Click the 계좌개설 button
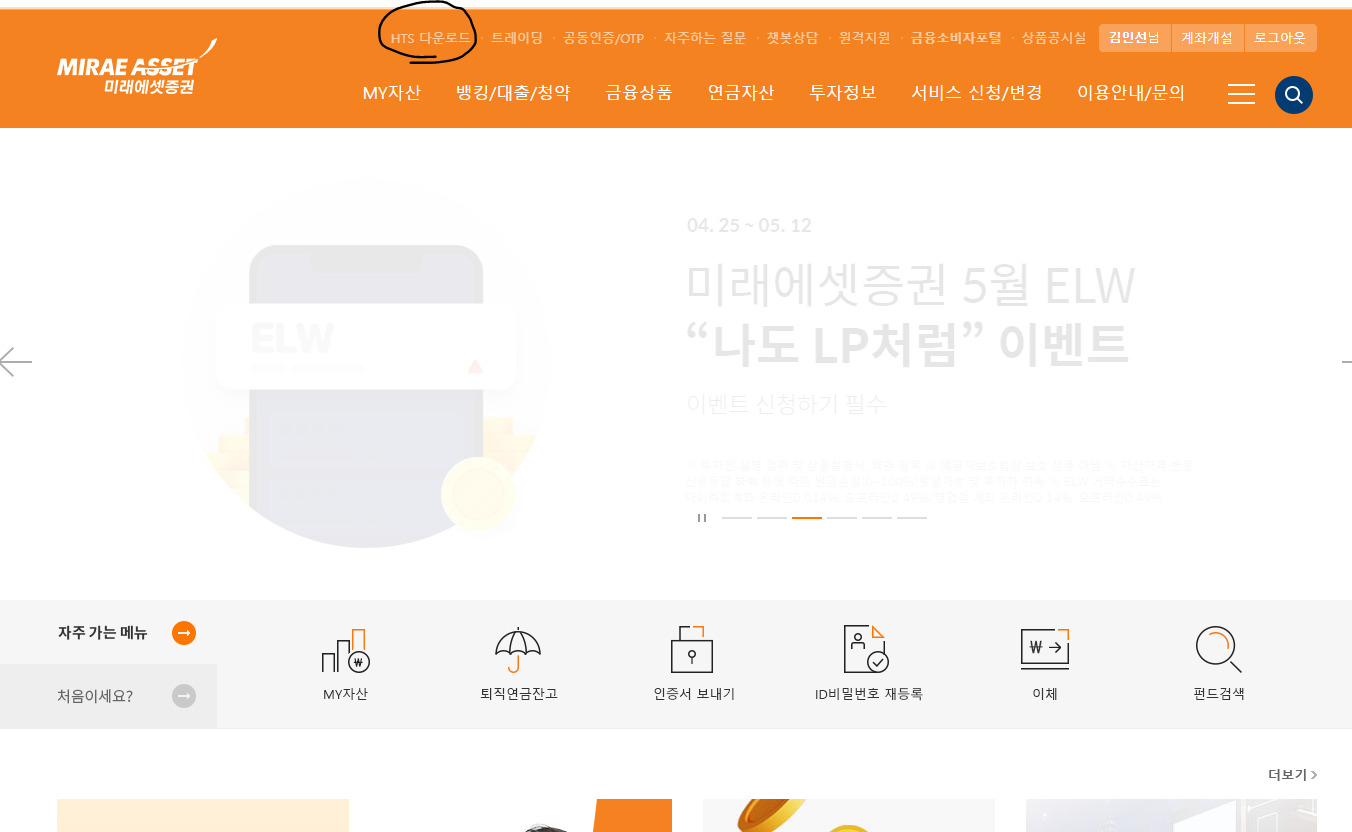Screen dimensions: 1352x832 point(1207,38)
